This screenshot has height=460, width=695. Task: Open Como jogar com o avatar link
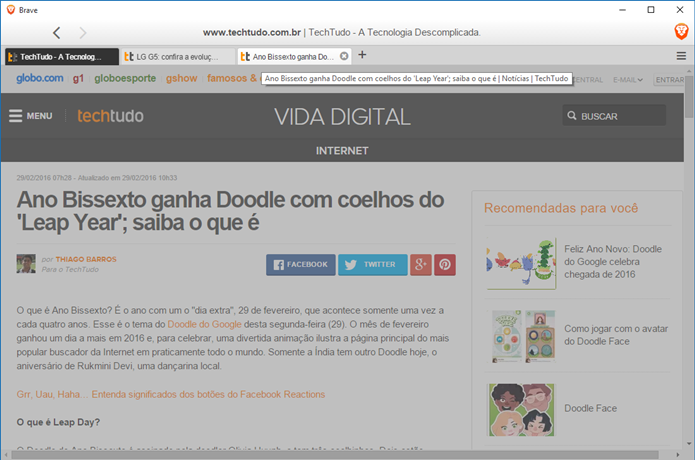[616, 335]
